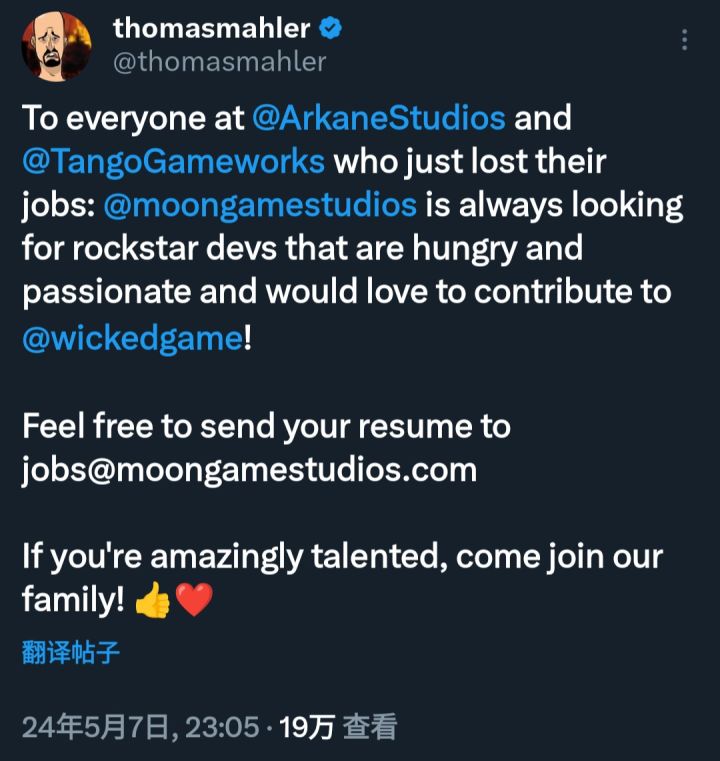The image size is (720, 761).
Task: Open thomasmahler's profile avatar picture
Action: coord(57,46)
